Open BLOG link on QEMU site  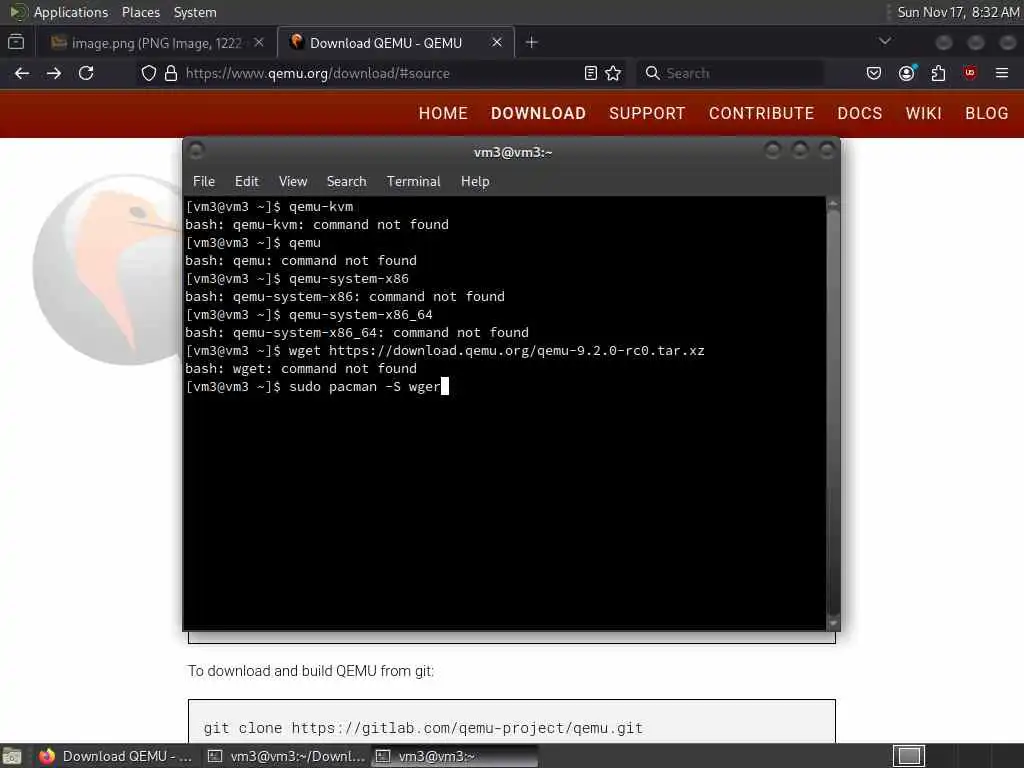(987, 114)
